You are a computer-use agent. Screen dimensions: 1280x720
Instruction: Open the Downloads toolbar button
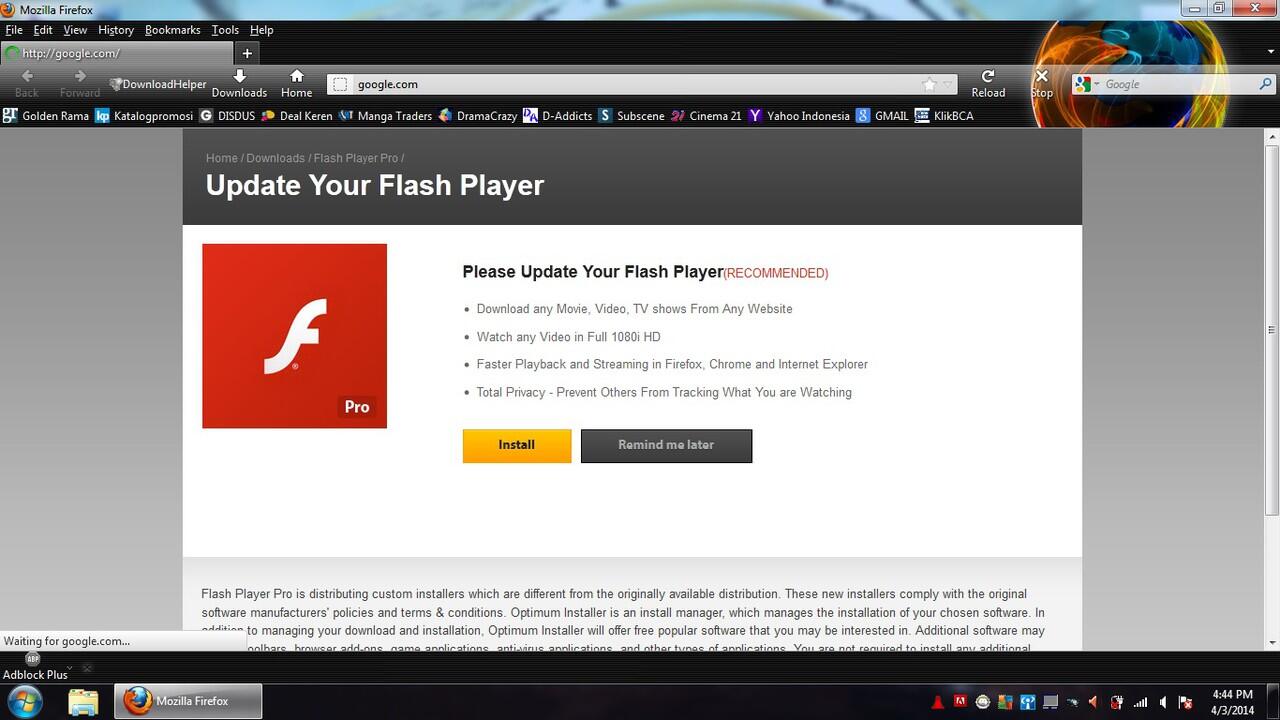click(239, 83)
